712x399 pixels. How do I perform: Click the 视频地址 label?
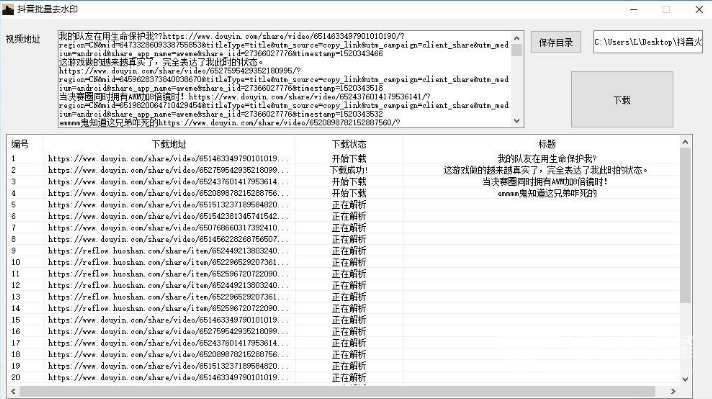pos(23,39)
